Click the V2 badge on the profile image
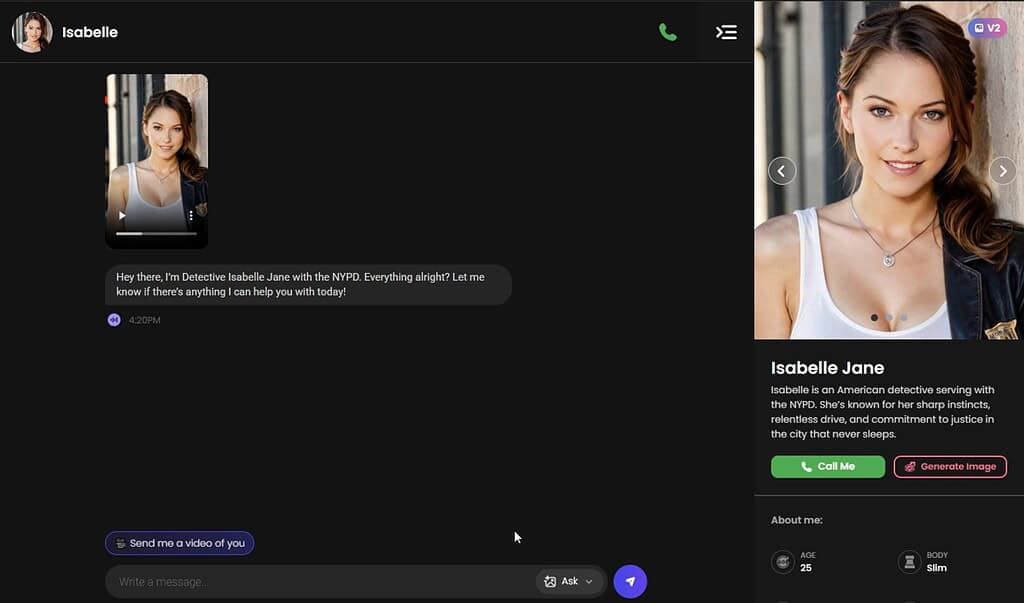 [x=987, y=28]
